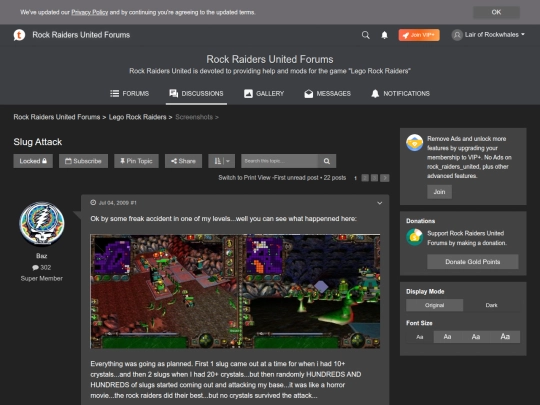Click the Join VIP+ button

[419, 35]
